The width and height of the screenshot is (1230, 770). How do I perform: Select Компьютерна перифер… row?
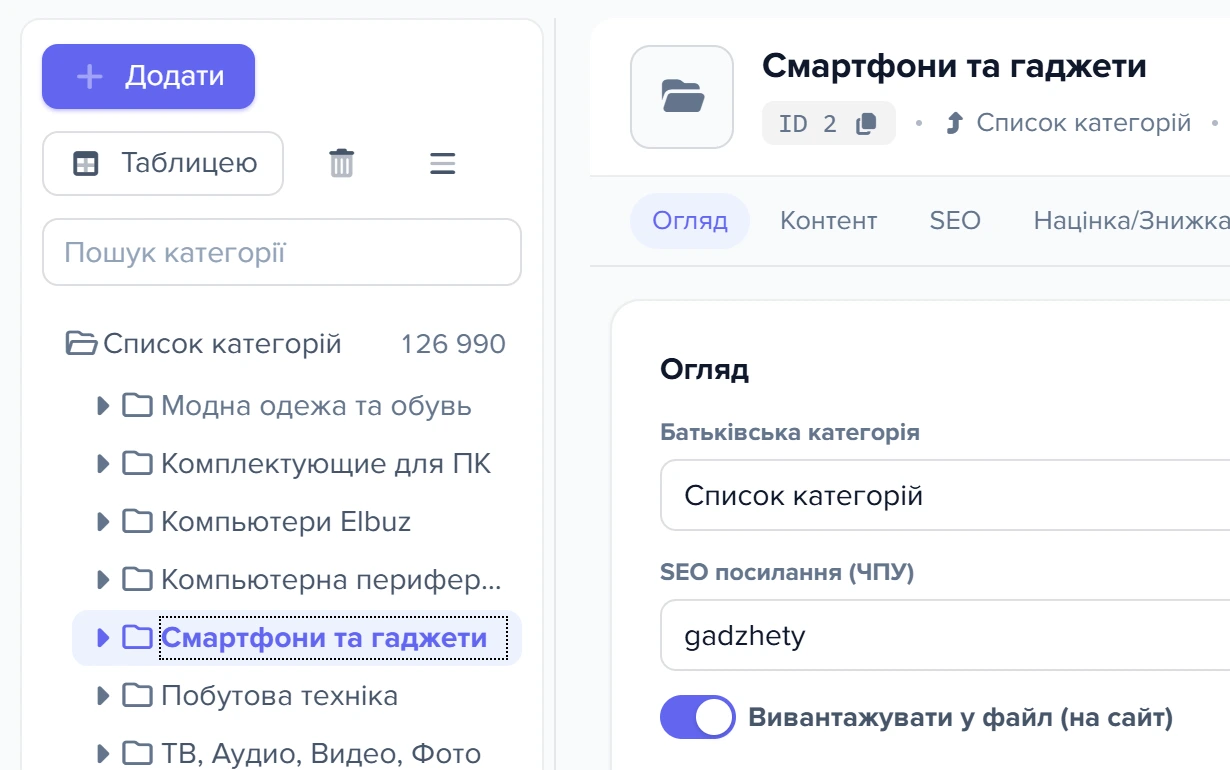(x=331, y=580)
